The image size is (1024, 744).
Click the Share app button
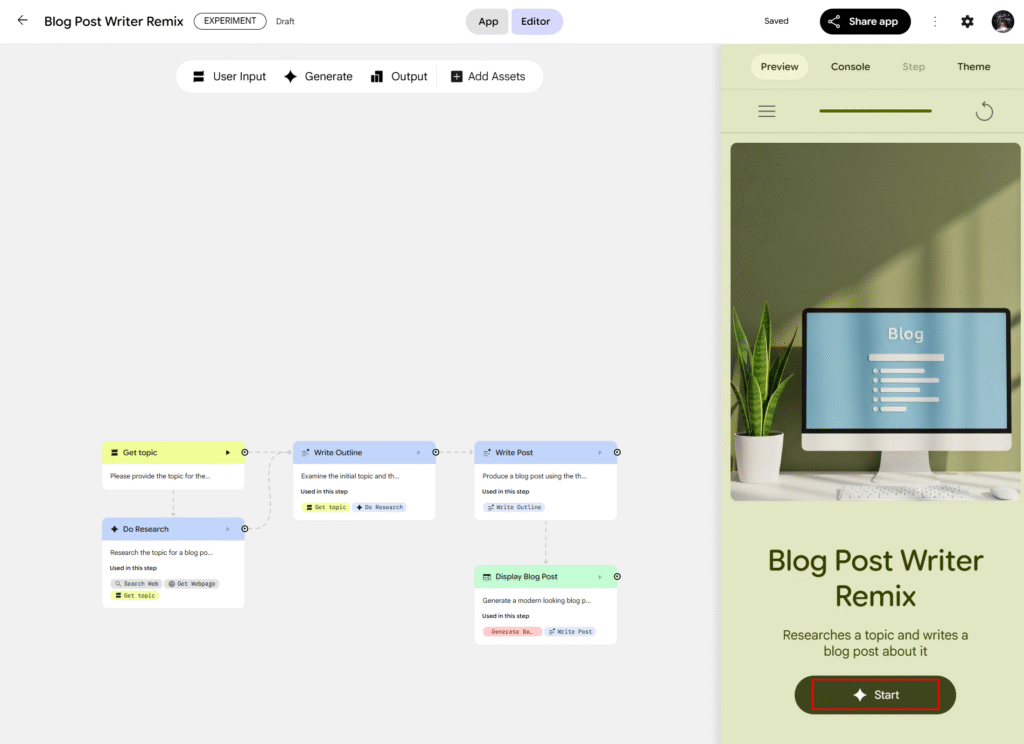click(x=865, y=21)
